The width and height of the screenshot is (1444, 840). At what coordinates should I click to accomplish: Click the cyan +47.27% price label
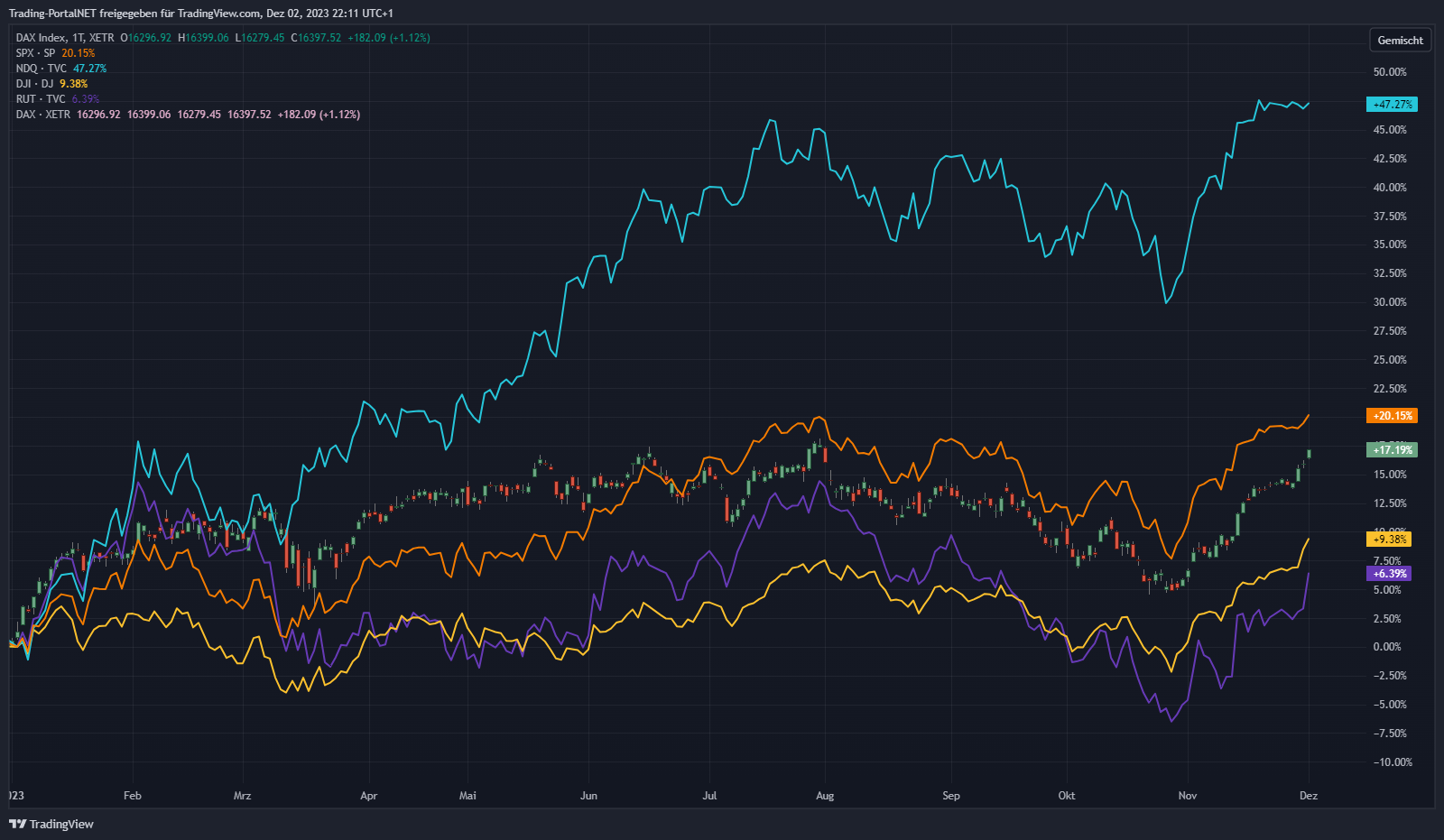(1392, 105)
